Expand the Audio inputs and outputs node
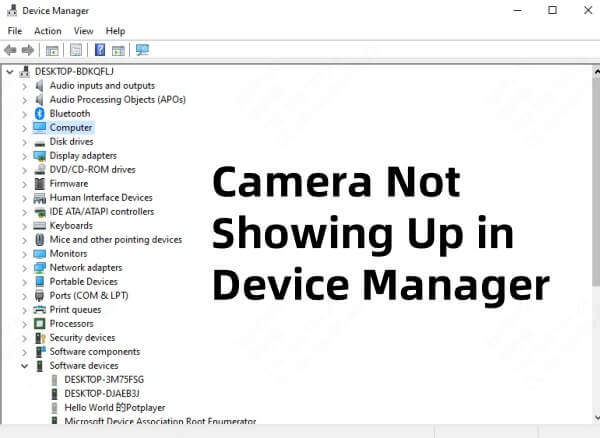The width and height of the screenshot is (600, 438). [x=24, y=86]
